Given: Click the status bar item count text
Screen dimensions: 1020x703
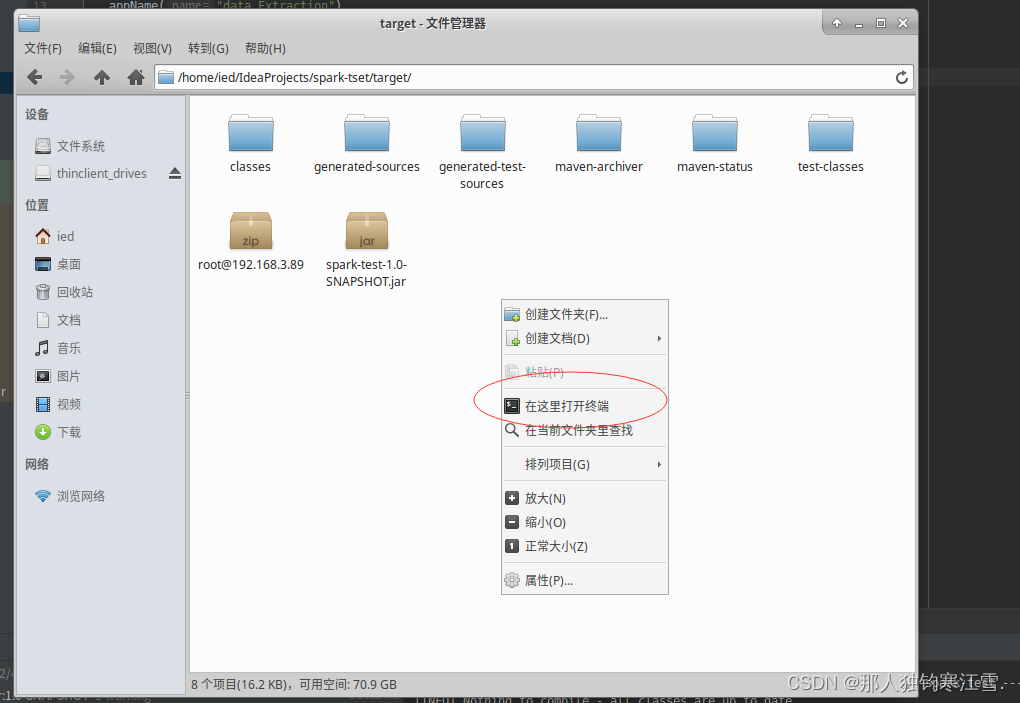Looking at the screenshot, I should 294,684.
